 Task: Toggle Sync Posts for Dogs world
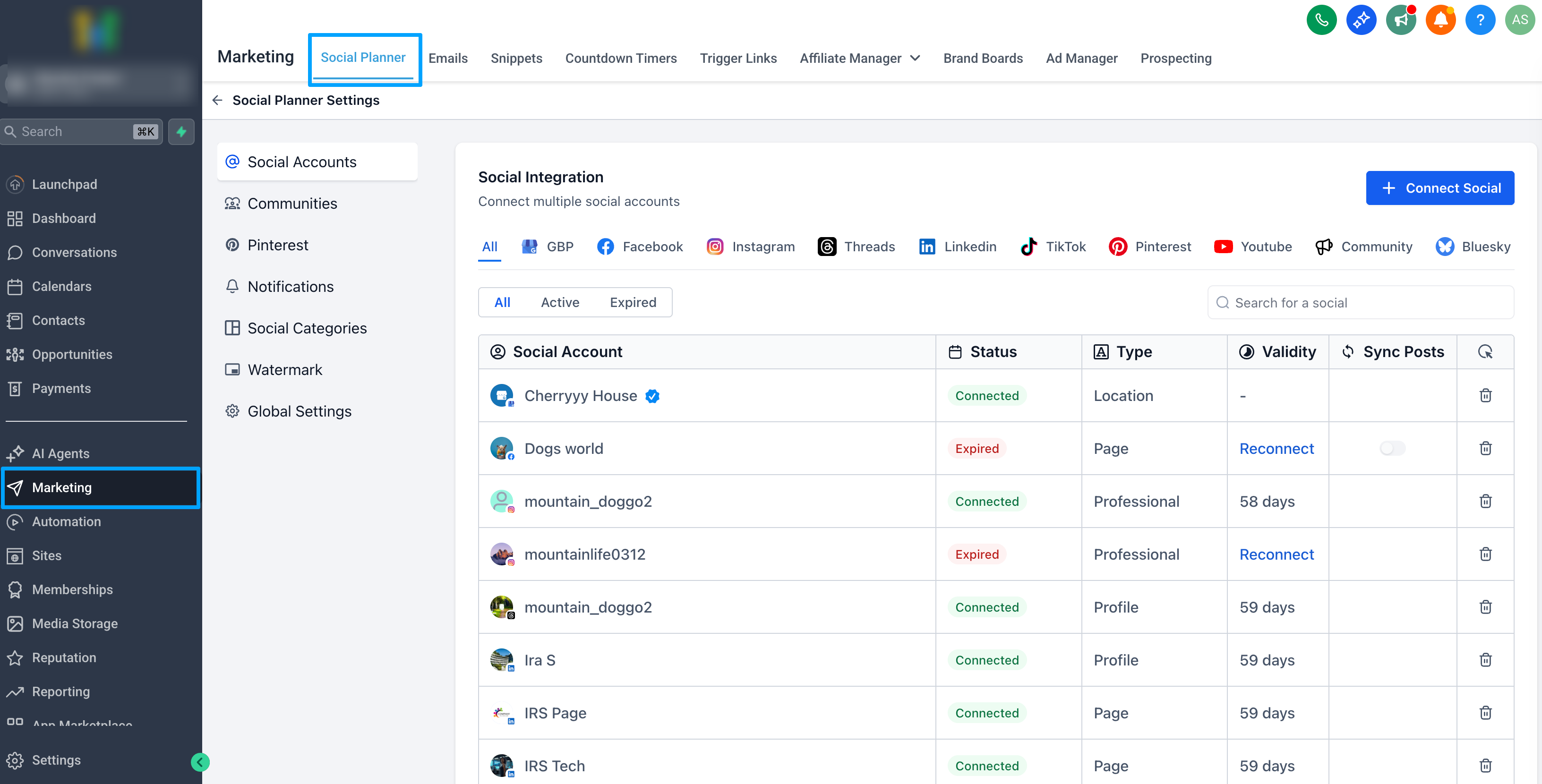coord(1392,448)
